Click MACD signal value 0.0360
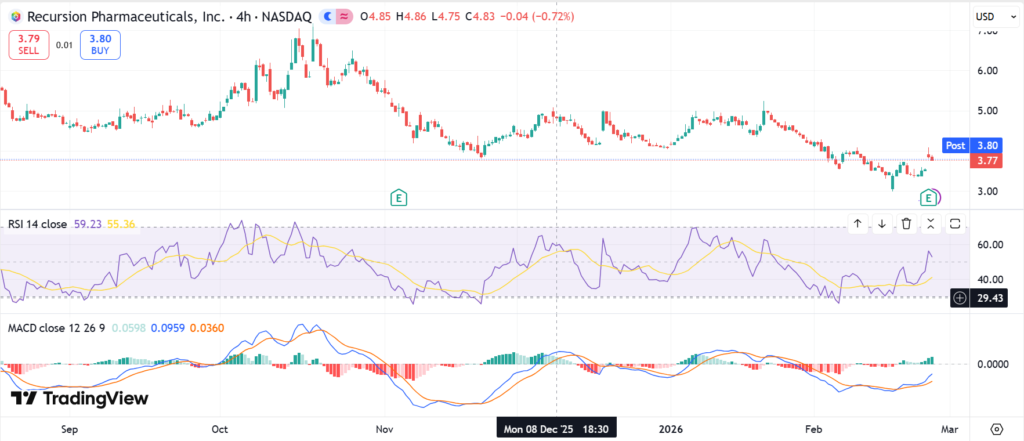Screen dimensions: 1024x441 coord(207,327)
